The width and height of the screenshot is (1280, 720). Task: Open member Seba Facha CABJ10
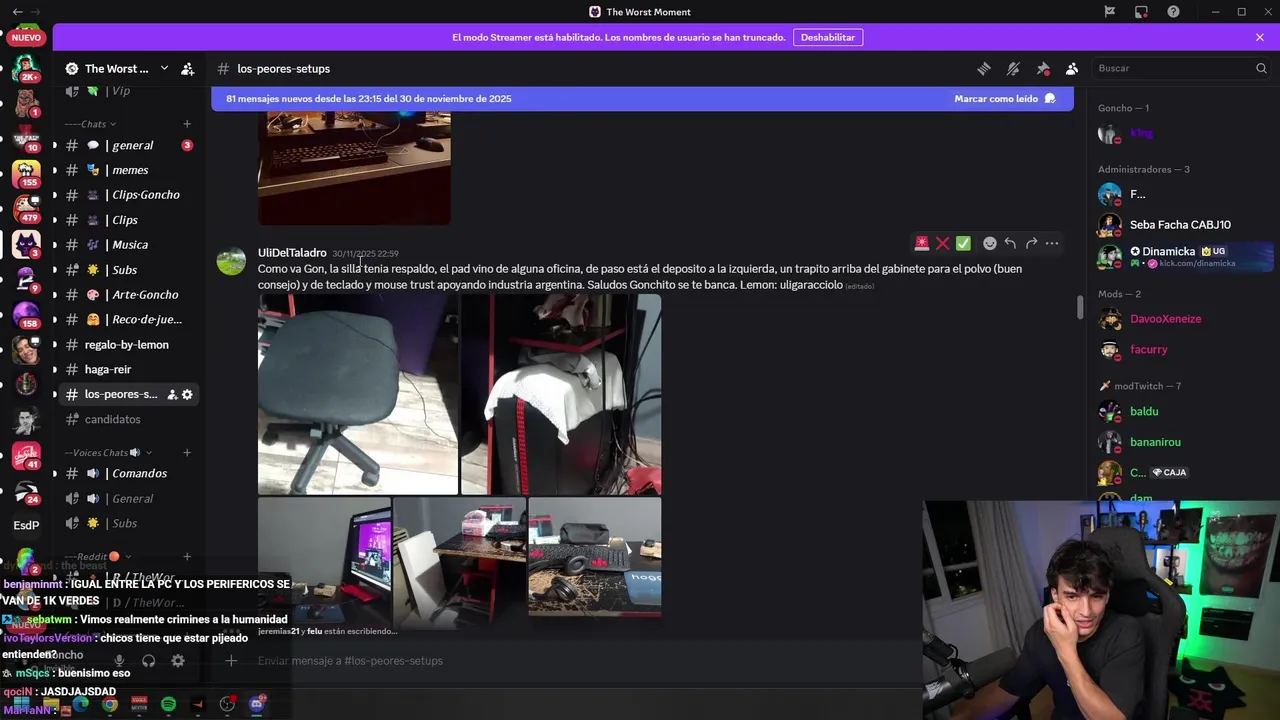tap(1180, 225)
